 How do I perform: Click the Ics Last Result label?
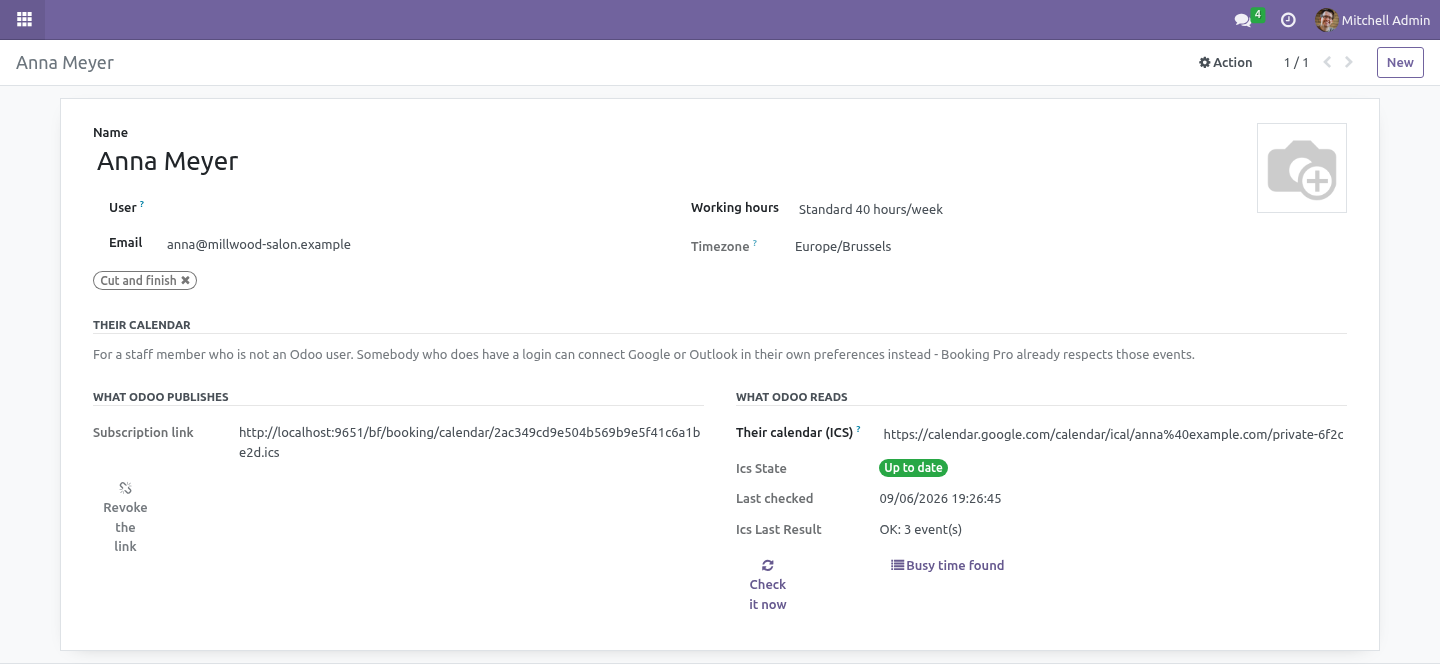click(x=779, y=529)
